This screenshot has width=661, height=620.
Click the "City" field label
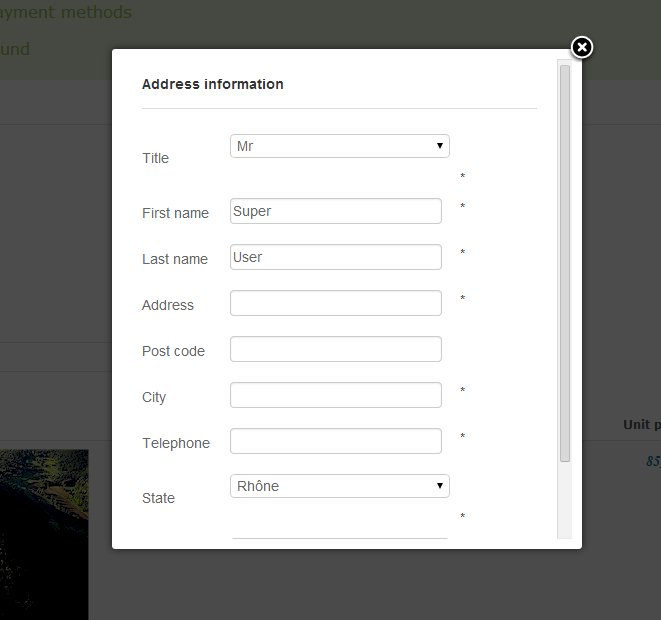pyautogui.click(x=154, y=397)
